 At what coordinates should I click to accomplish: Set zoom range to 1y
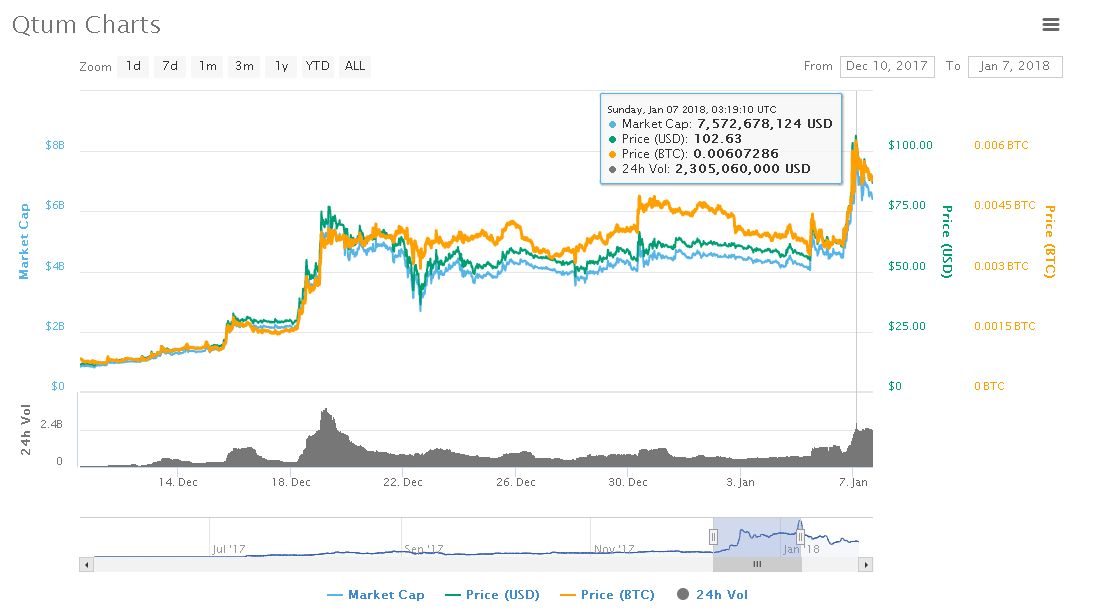(281, 66)
